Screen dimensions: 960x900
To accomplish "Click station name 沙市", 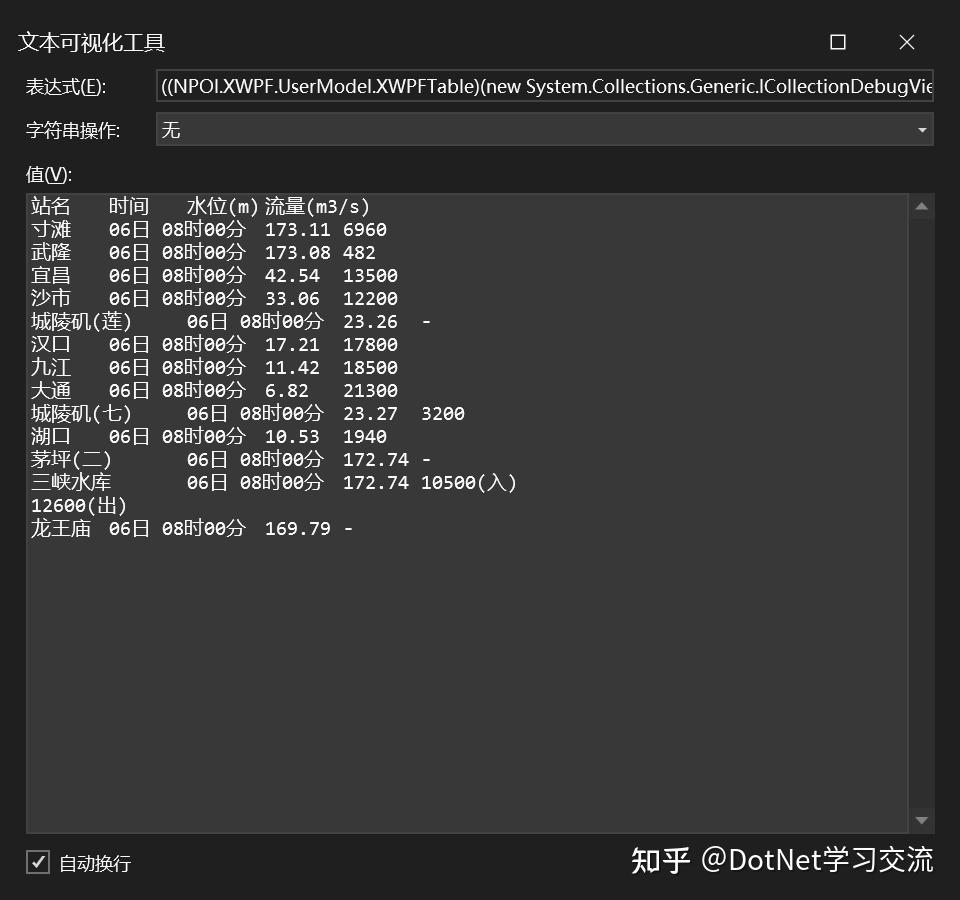I will coord(51,298).
